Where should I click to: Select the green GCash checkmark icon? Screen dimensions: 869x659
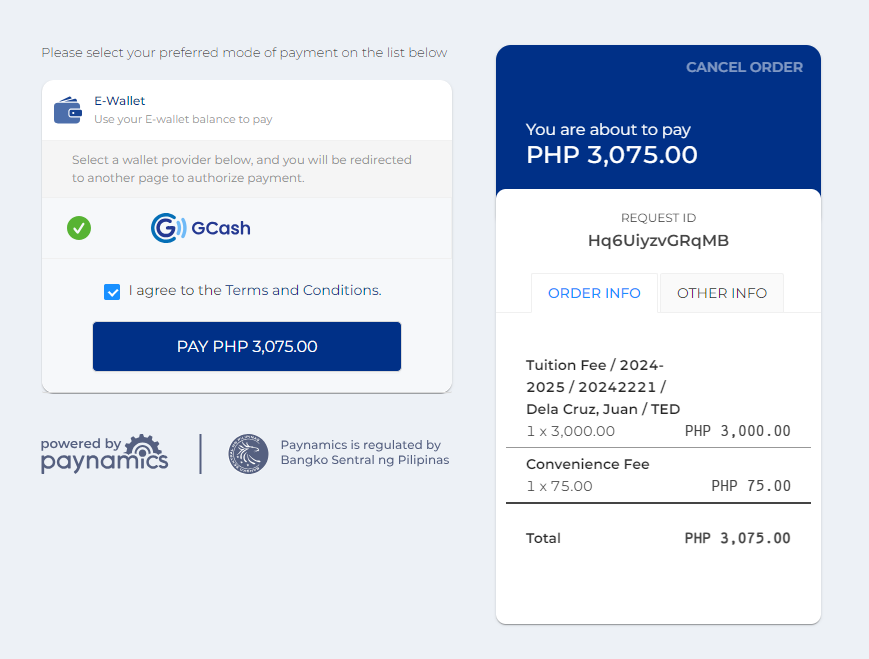[79, 228]
